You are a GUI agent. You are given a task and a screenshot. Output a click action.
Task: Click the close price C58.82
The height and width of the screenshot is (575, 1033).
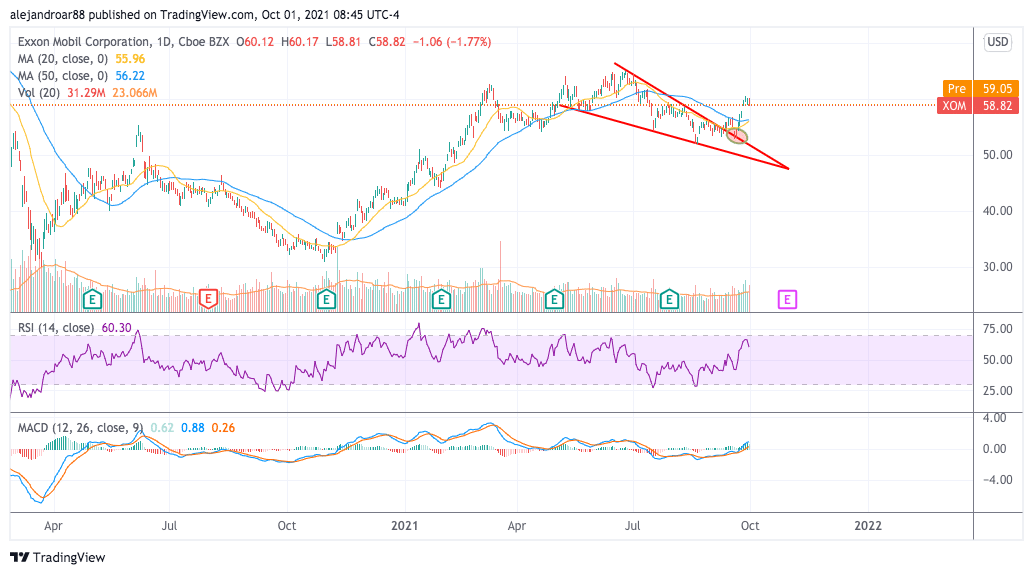click(x=387, y=41)
